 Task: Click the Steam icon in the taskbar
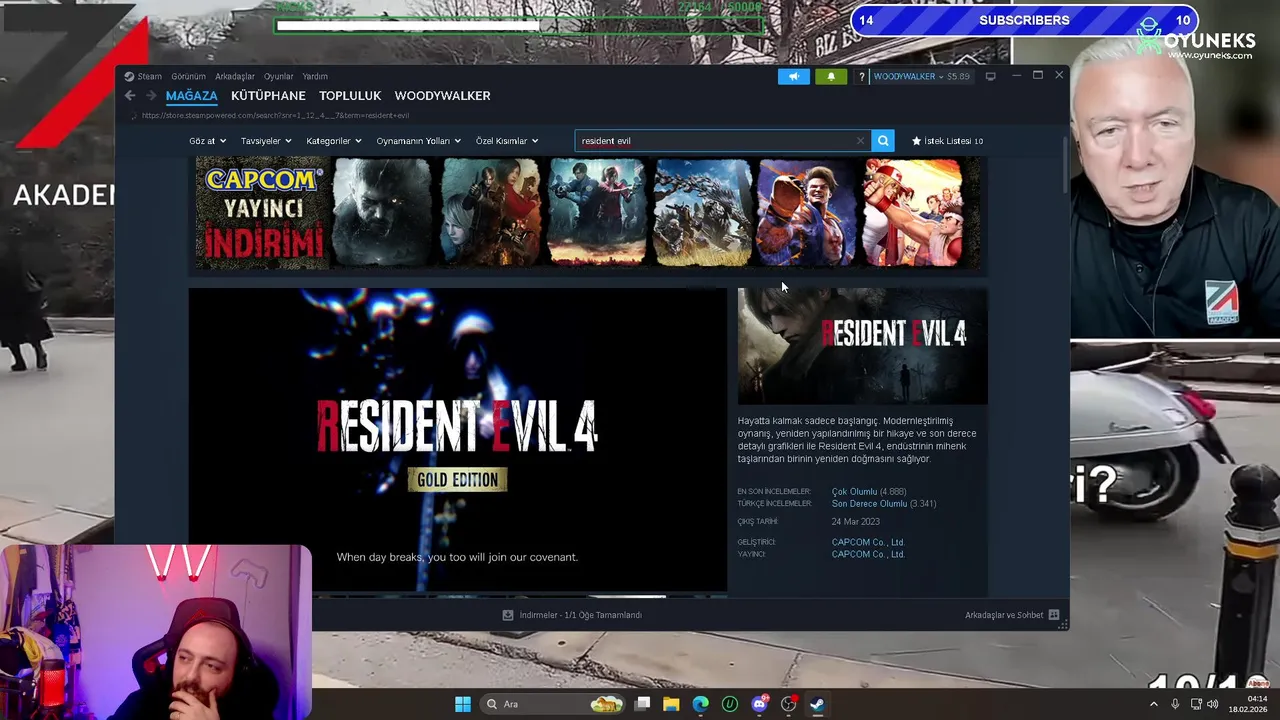(817, 704)
